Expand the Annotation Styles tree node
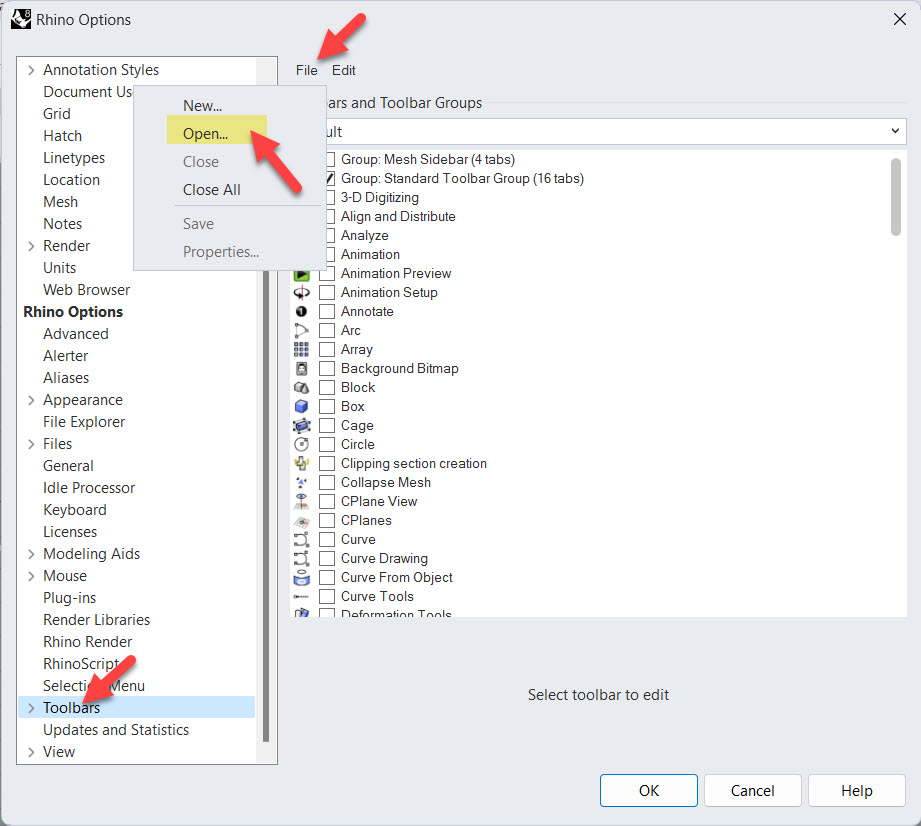Image resolution: width=921 pixels, height=826 pixels. tap(31, 70)
